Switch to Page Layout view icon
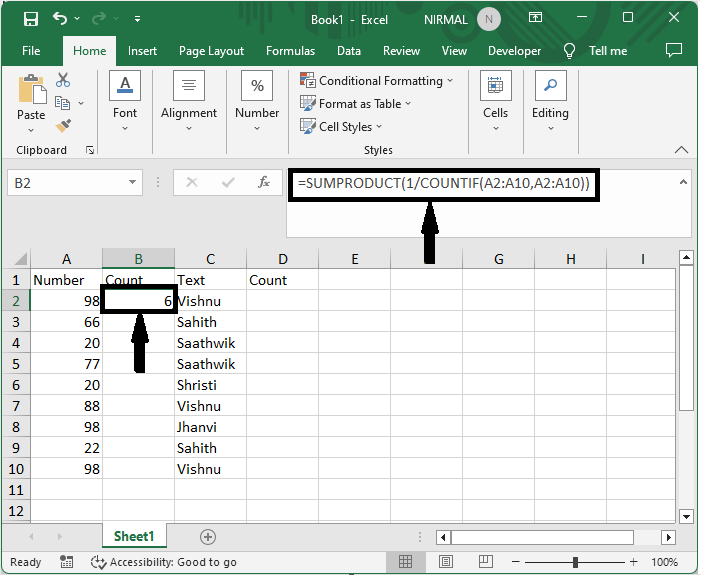Viewport: 701px width, 575px height. pyautogui.click(x=446, y=561)
